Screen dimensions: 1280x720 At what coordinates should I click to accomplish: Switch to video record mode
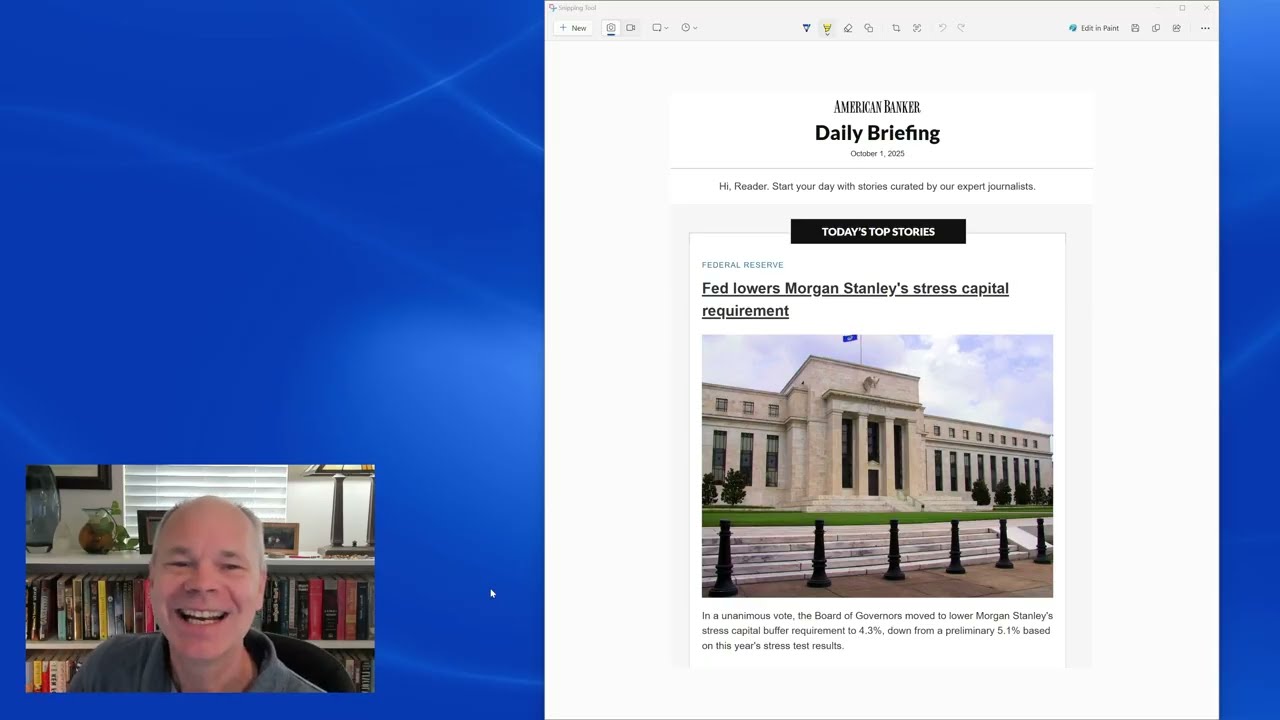[x=631, y=28]
